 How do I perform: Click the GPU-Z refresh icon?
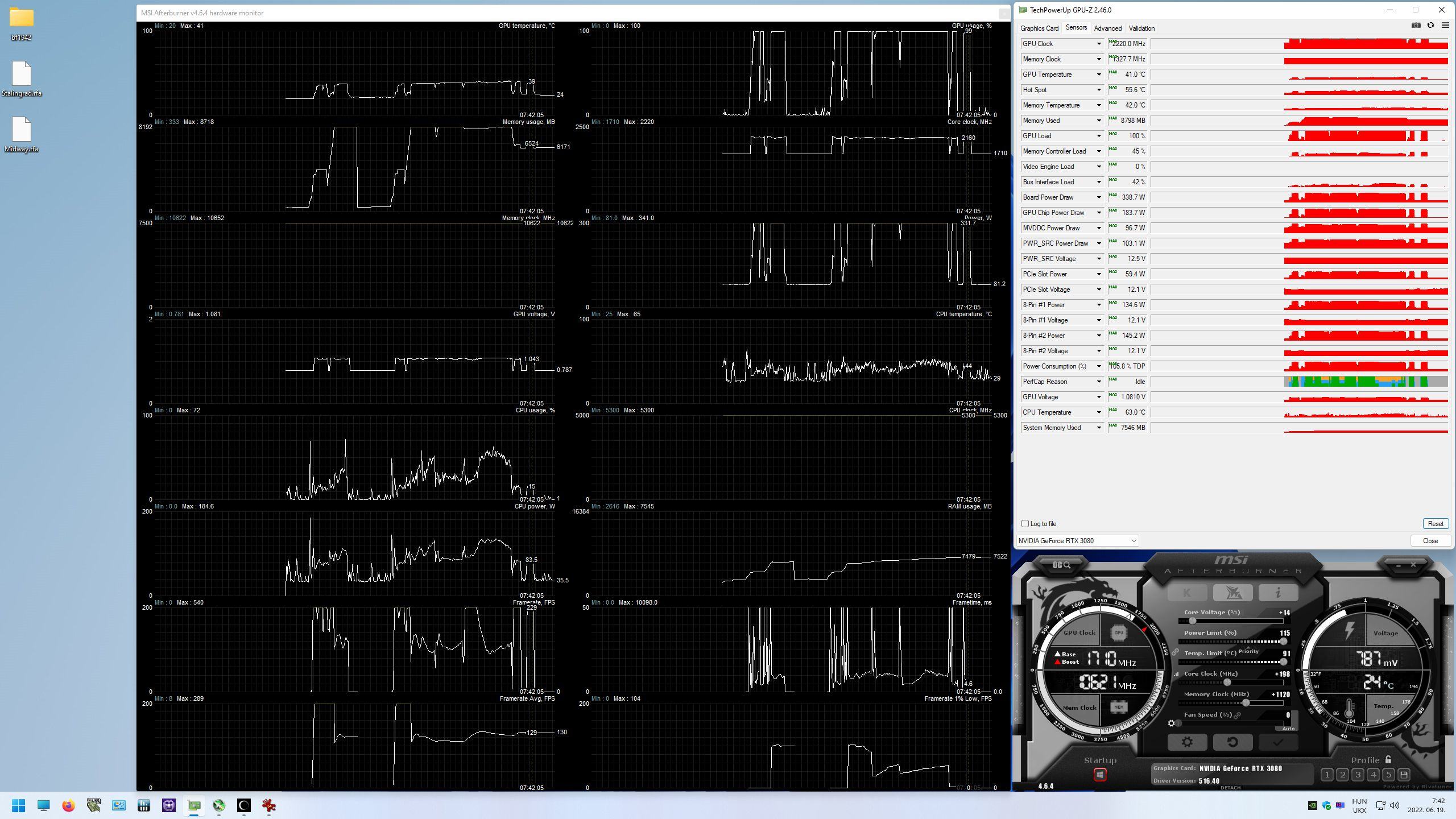pyautogui.click(x=1430, y=26)
